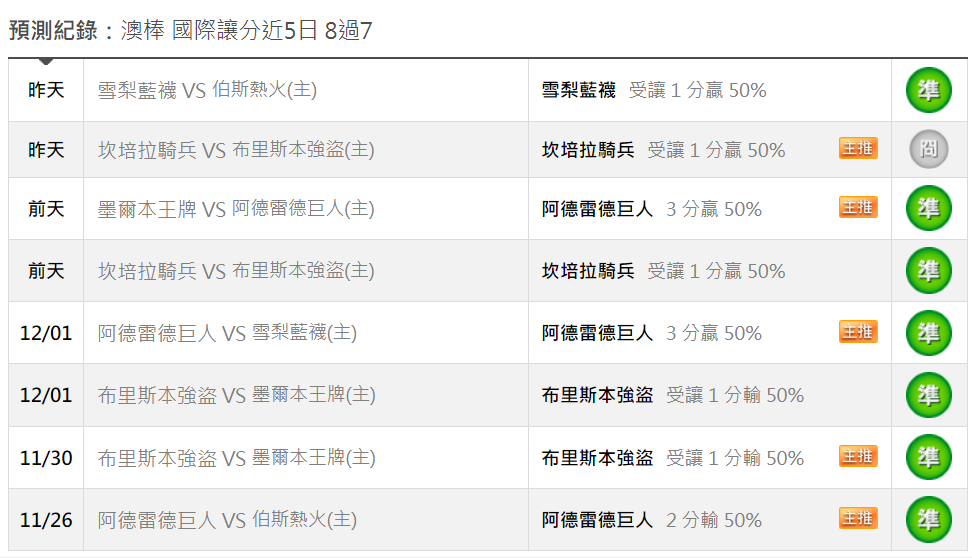Open 12/01 阿德雷德巨人 VS 雪梨藍襪 matchup
The image size is (972, 558).
[x=227, y=334]
